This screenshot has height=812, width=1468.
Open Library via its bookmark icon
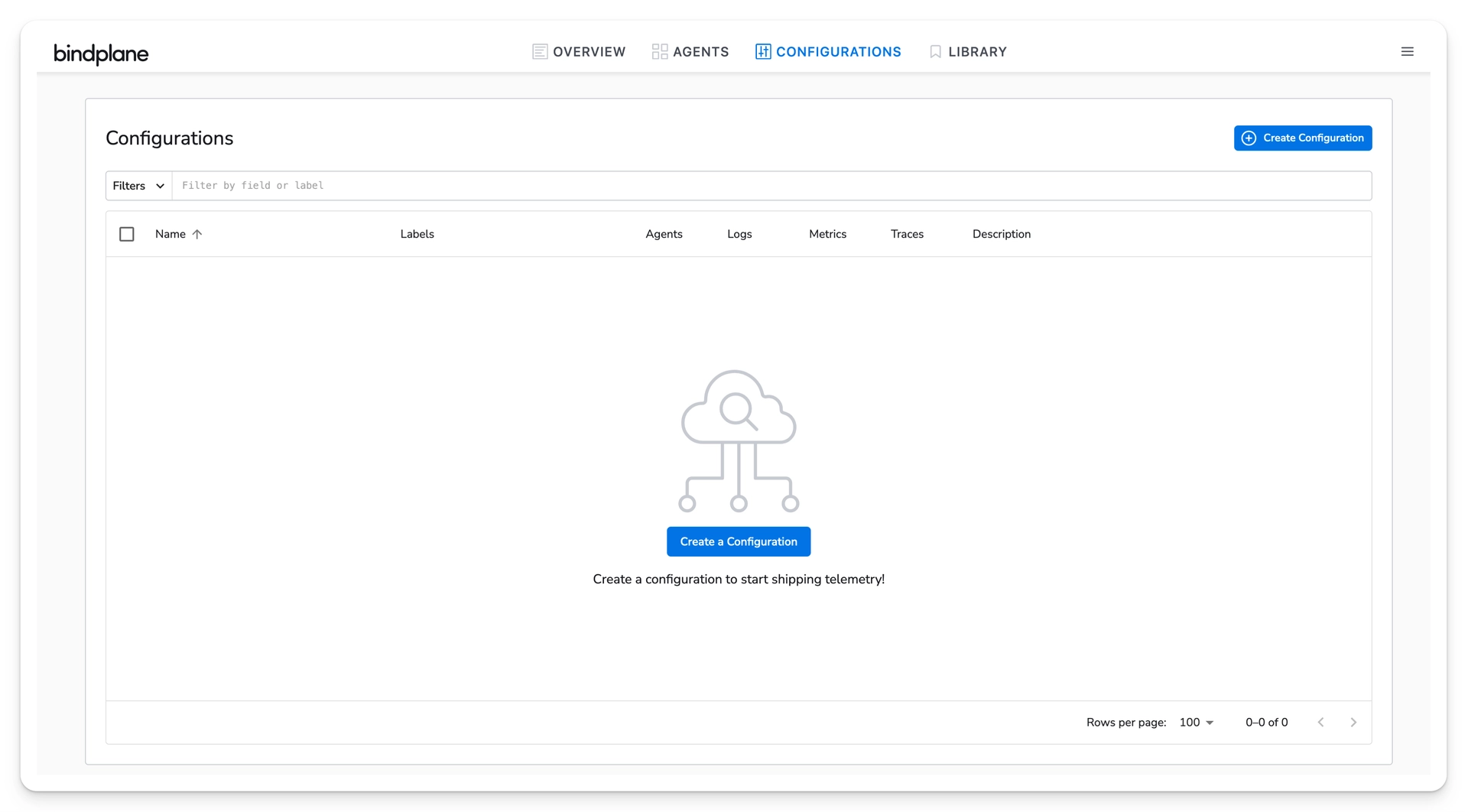tap(935, 51)
